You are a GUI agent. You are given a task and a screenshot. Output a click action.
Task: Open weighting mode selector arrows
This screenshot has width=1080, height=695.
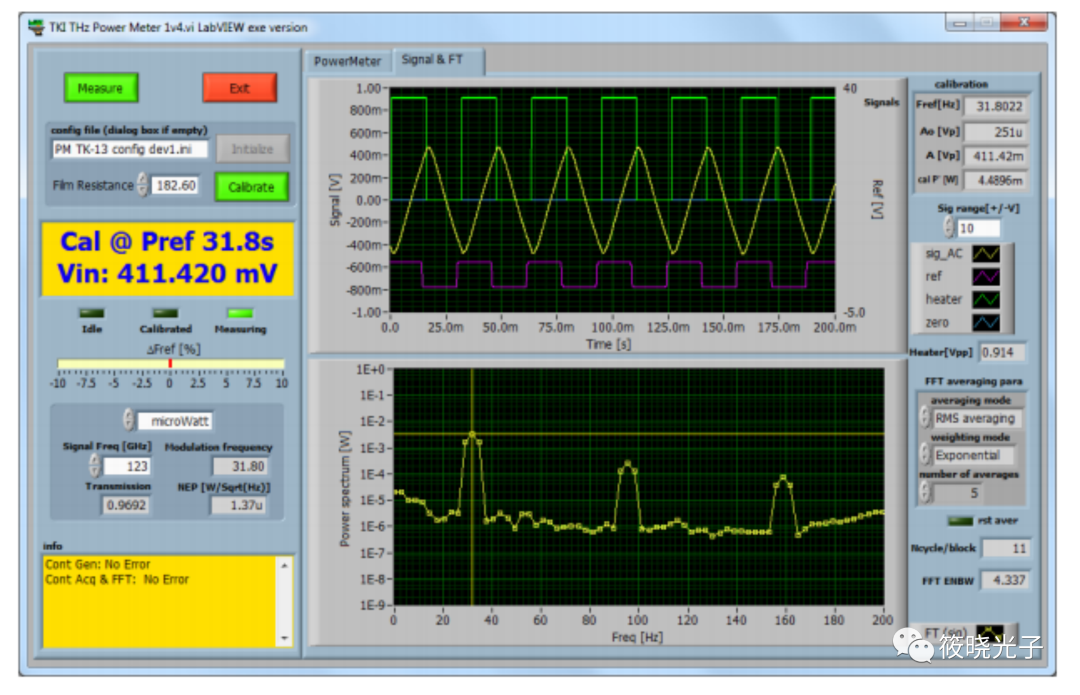[x=925, y=453]
